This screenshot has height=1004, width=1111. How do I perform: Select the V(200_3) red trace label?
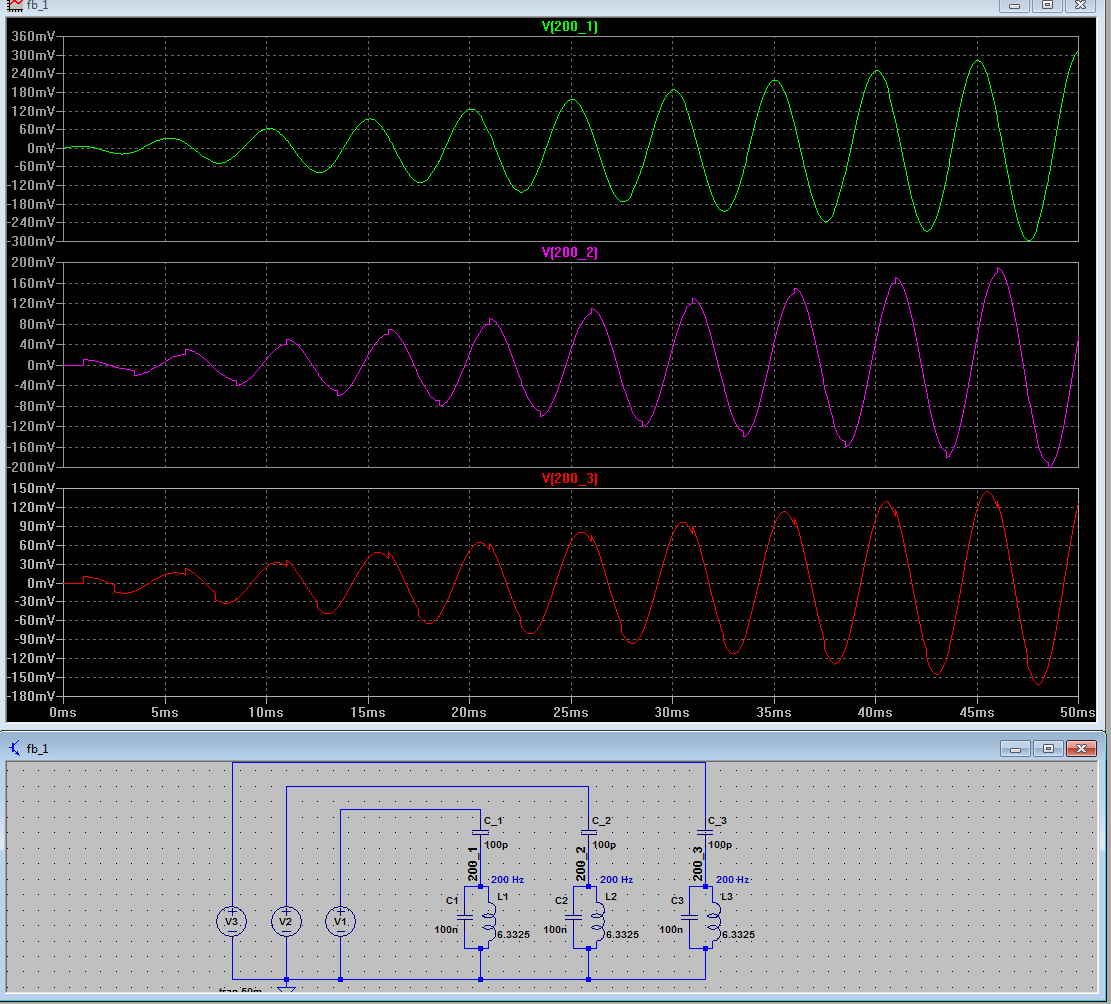pyautogui.click(x=570, y=478)
